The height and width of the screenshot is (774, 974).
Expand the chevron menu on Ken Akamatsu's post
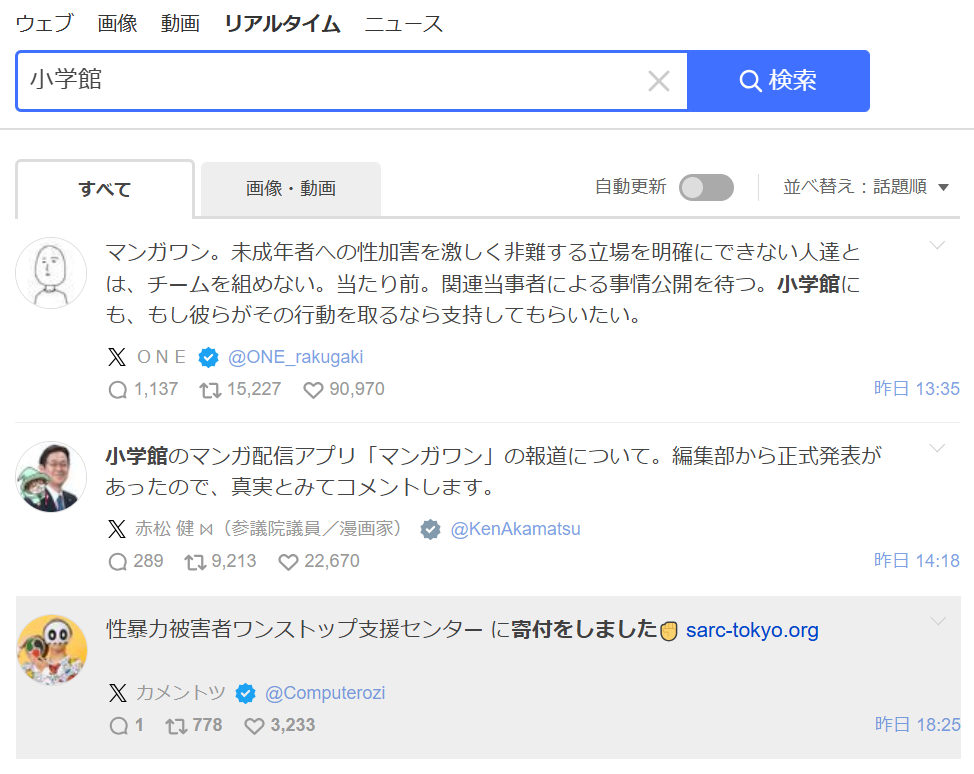[937, 448]
